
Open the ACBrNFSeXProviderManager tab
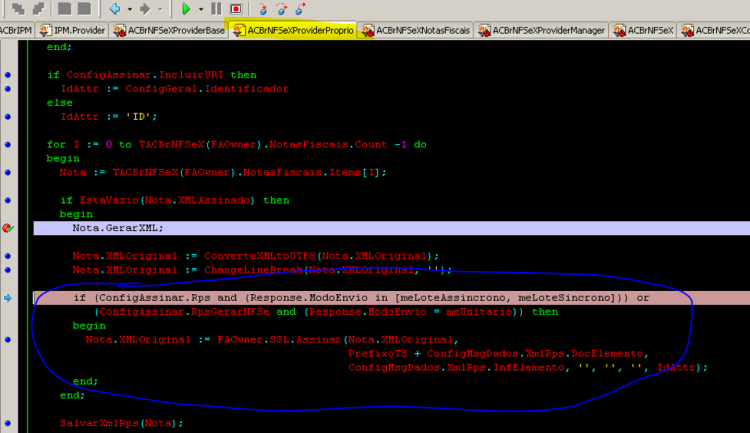tap(542, 30)
